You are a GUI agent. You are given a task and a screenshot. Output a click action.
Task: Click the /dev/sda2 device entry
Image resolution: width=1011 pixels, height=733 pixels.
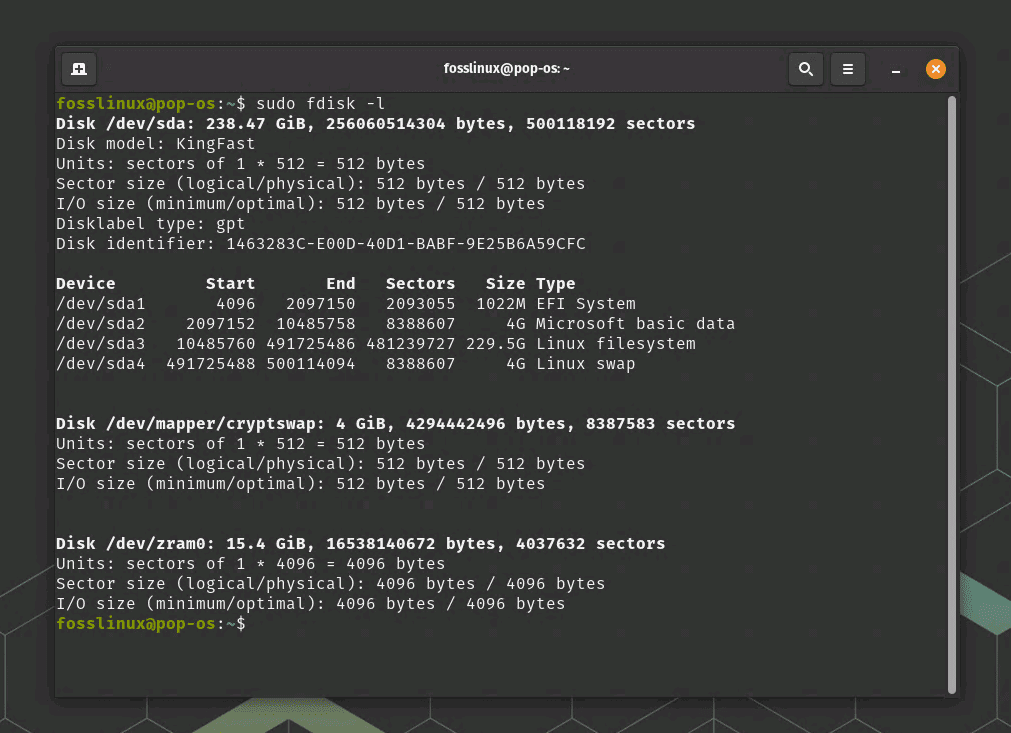101,323
